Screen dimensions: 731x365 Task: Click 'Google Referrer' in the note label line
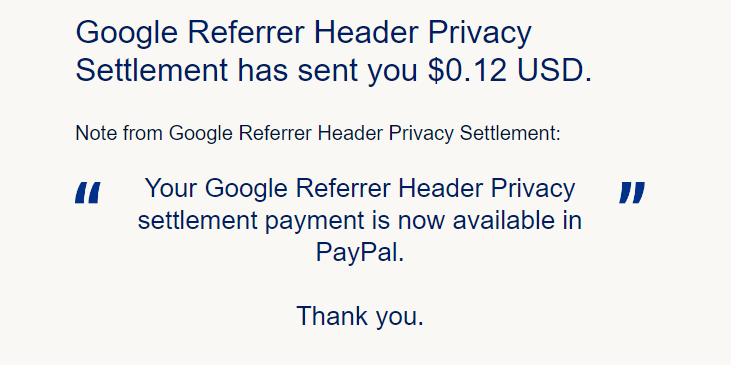coord(241,133)
